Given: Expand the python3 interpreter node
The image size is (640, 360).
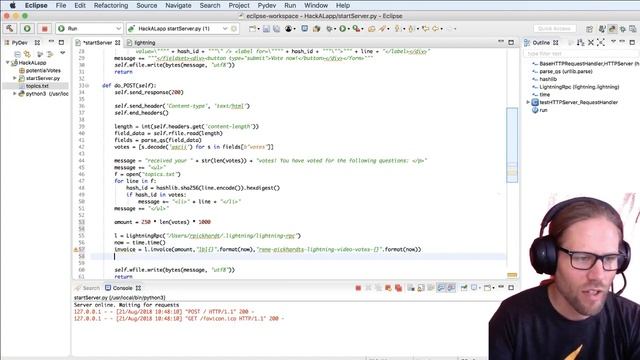Looking at the screenshot, I should tap(15, 93).
